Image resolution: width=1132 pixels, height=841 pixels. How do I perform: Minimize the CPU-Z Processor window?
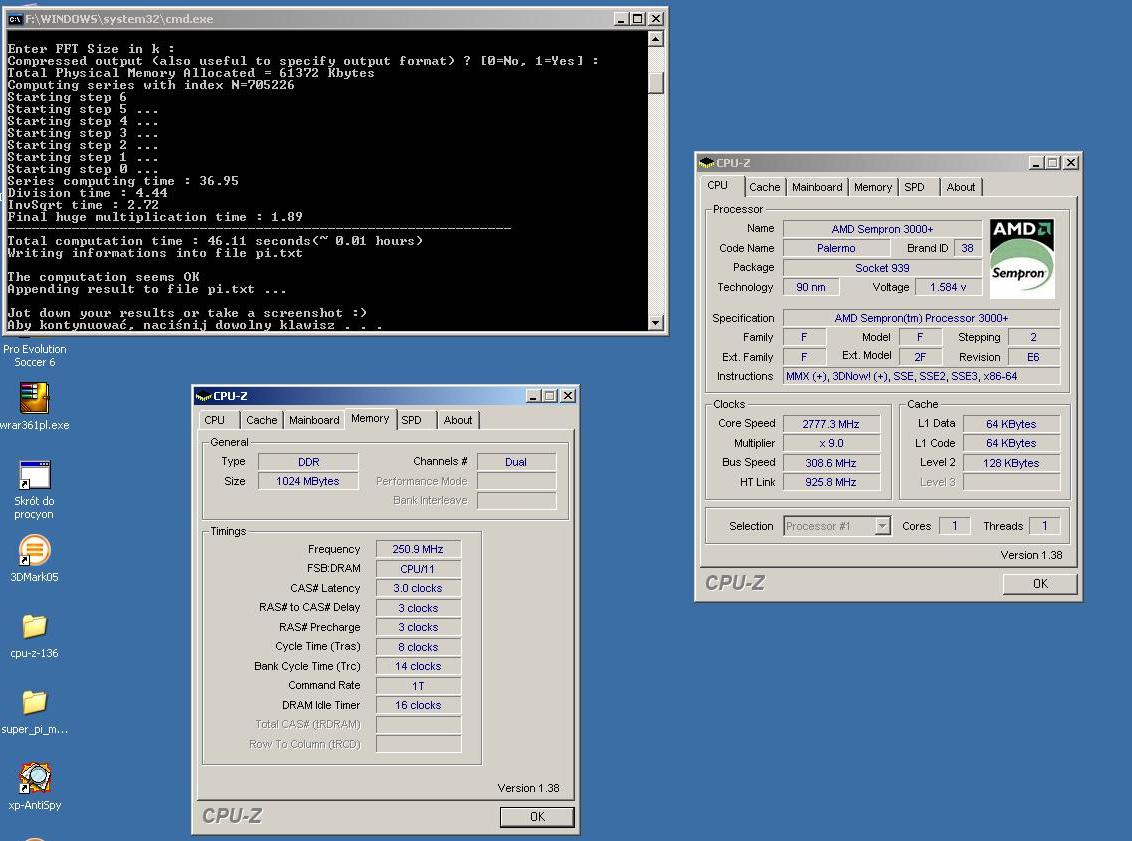click(1036, 162)
